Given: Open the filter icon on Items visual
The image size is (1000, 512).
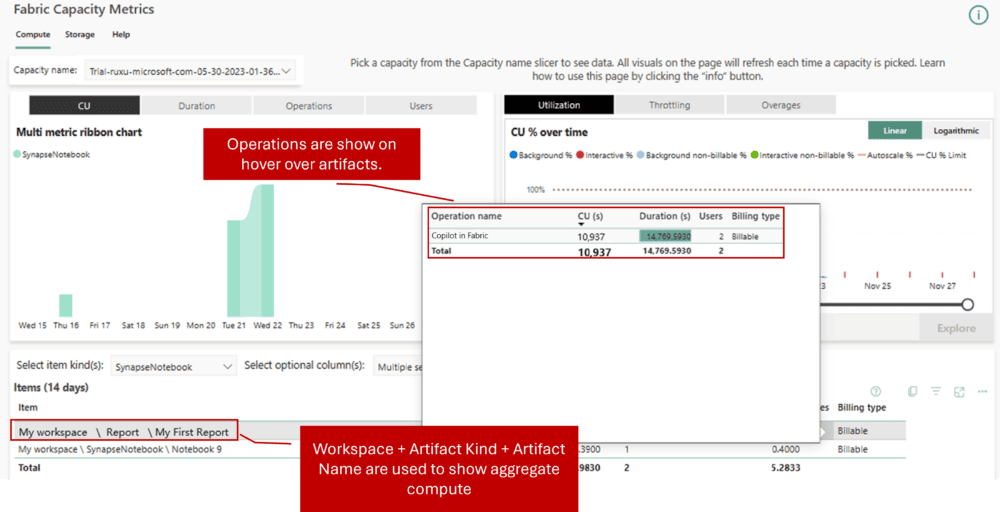Looking at the screenshot, I should [x=936, y=391].
